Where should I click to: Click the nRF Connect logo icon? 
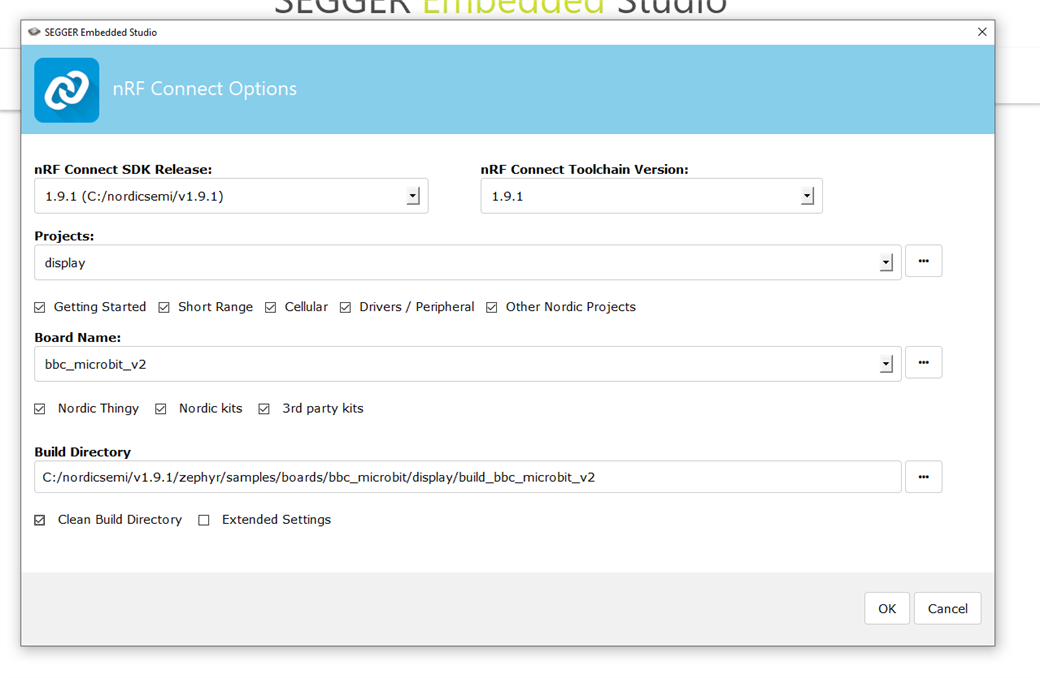click(x=66, y=90)
